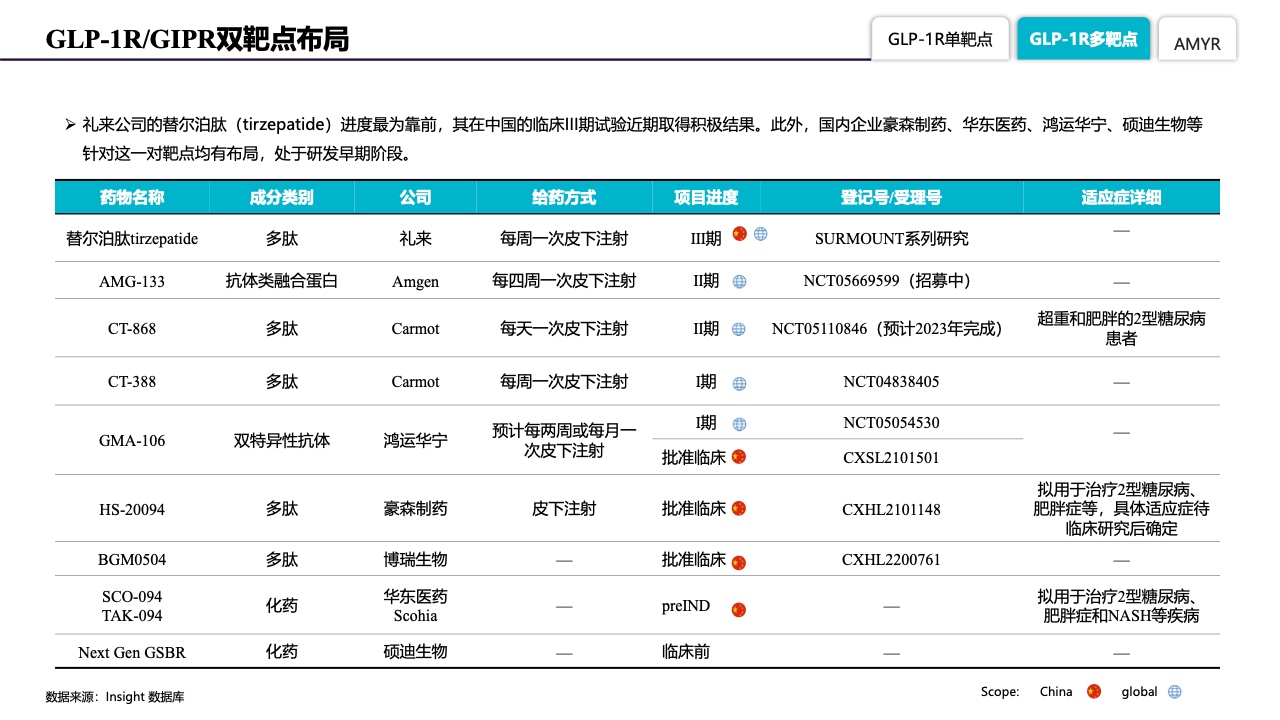Click the globe icon in the Scope legend
This screenshot has height=720, width=1280.
[x=1175, y=691]
